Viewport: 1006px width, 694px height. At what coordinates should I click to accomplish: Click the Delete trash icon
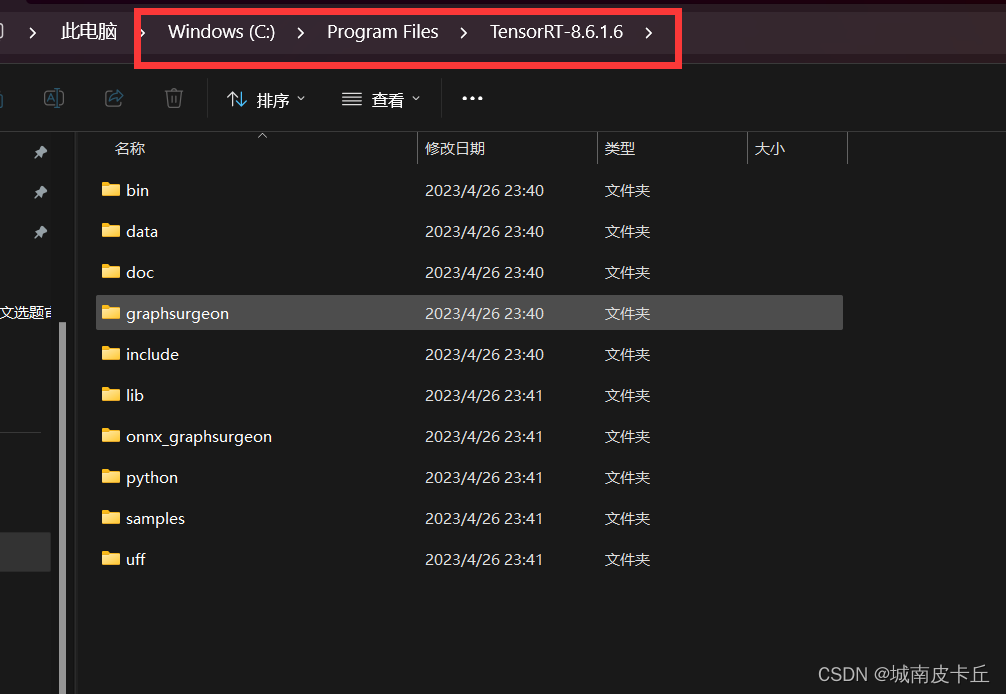click(174, 98)
